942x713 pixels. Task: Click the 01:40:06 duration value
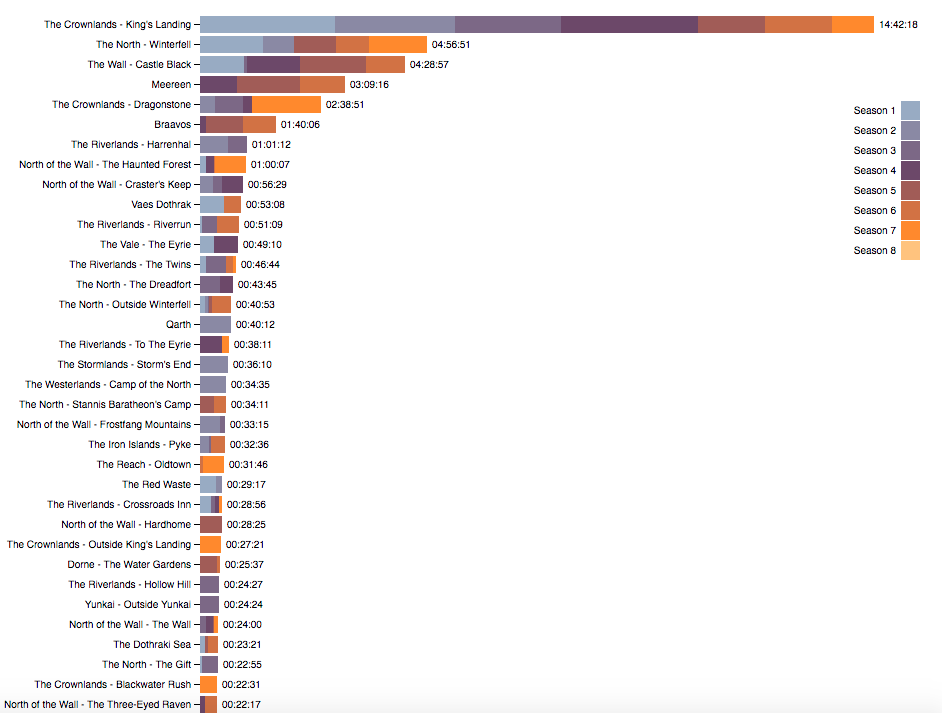coord(300,124)
